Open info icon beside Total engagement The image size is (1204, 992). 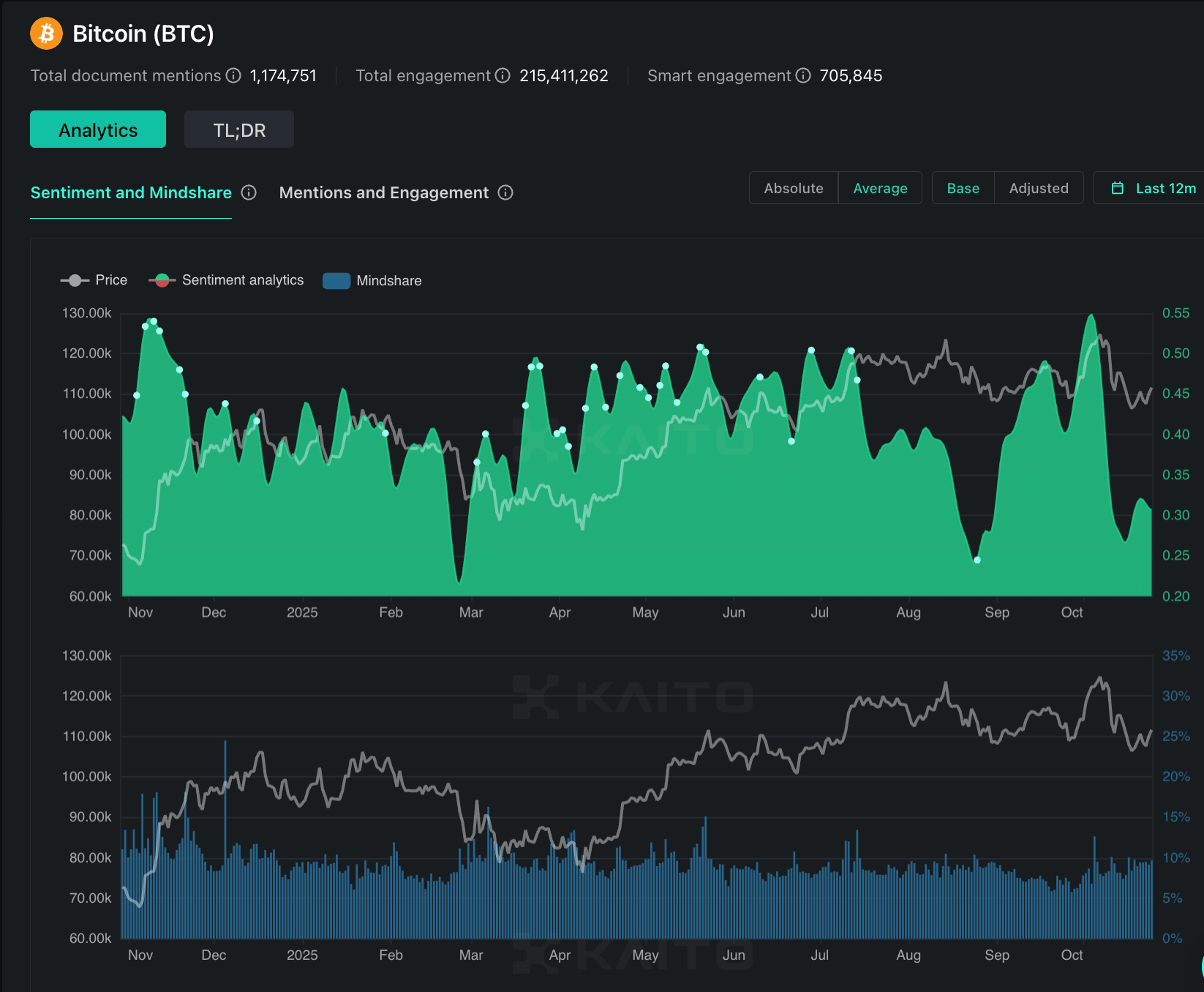[x=503, y=75]
